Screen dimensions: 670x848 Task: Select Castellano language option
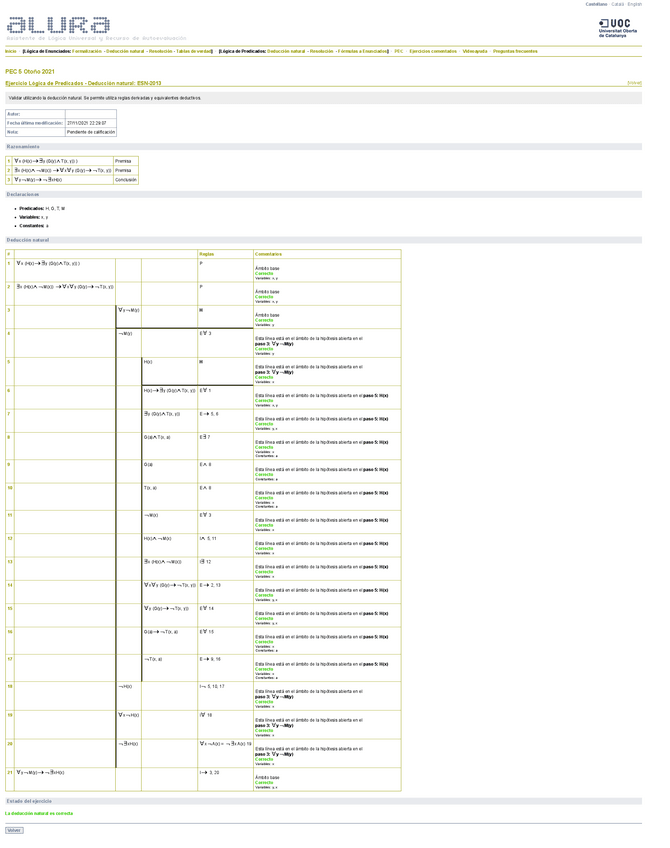tap(596, 4)
